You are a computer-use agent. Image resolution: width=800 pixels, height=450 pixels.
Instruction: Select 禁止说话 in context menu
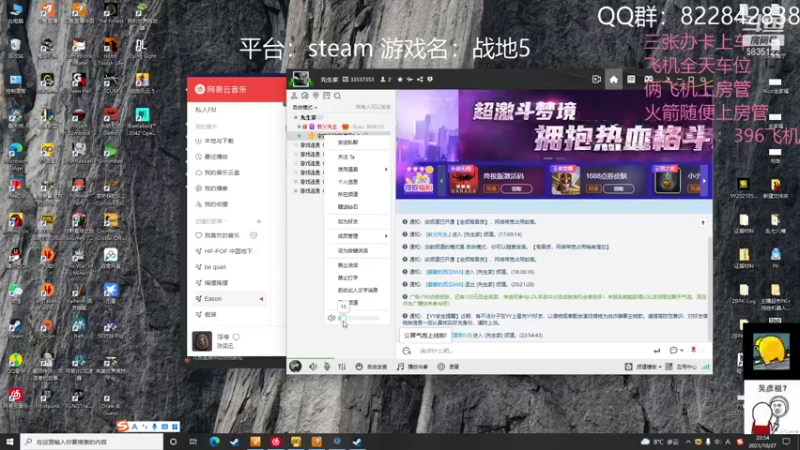coord(348,265)
